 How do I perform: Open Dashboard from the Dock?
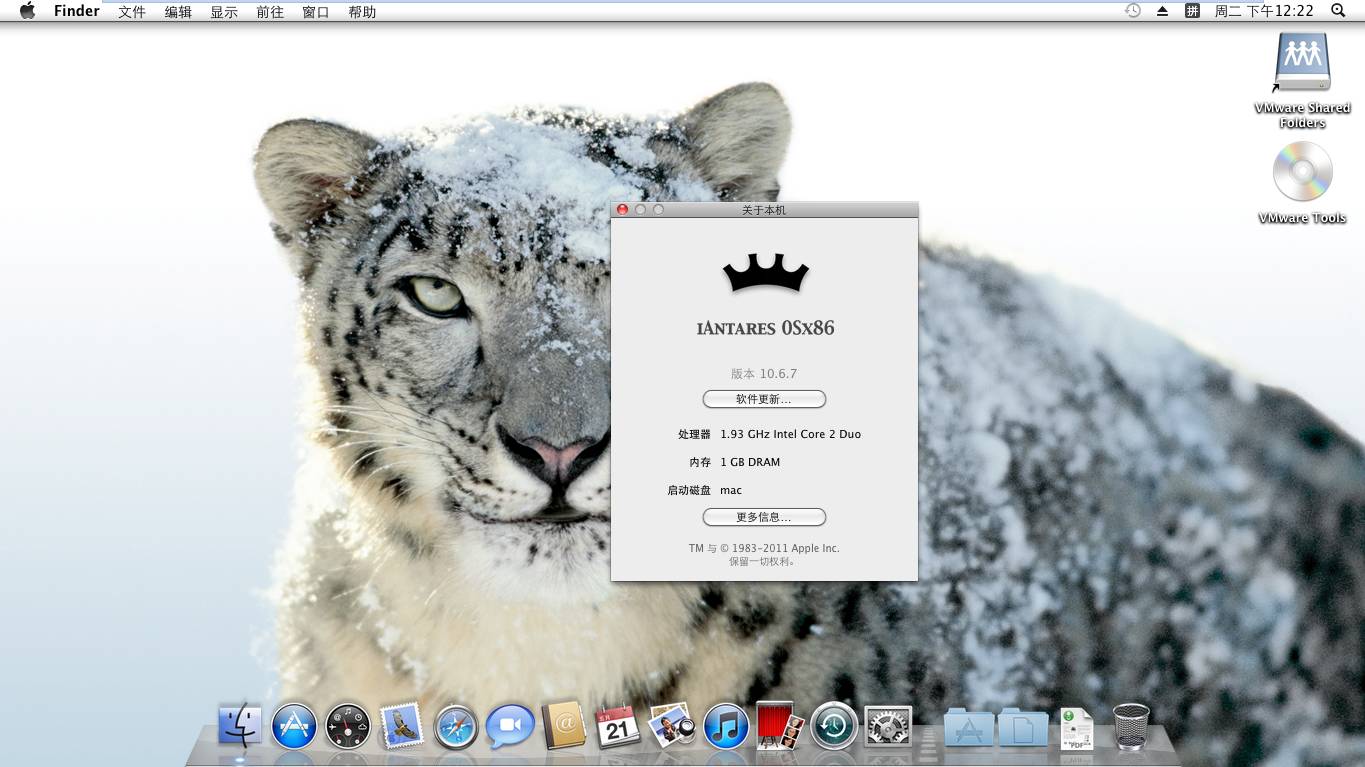pos(348,726)
